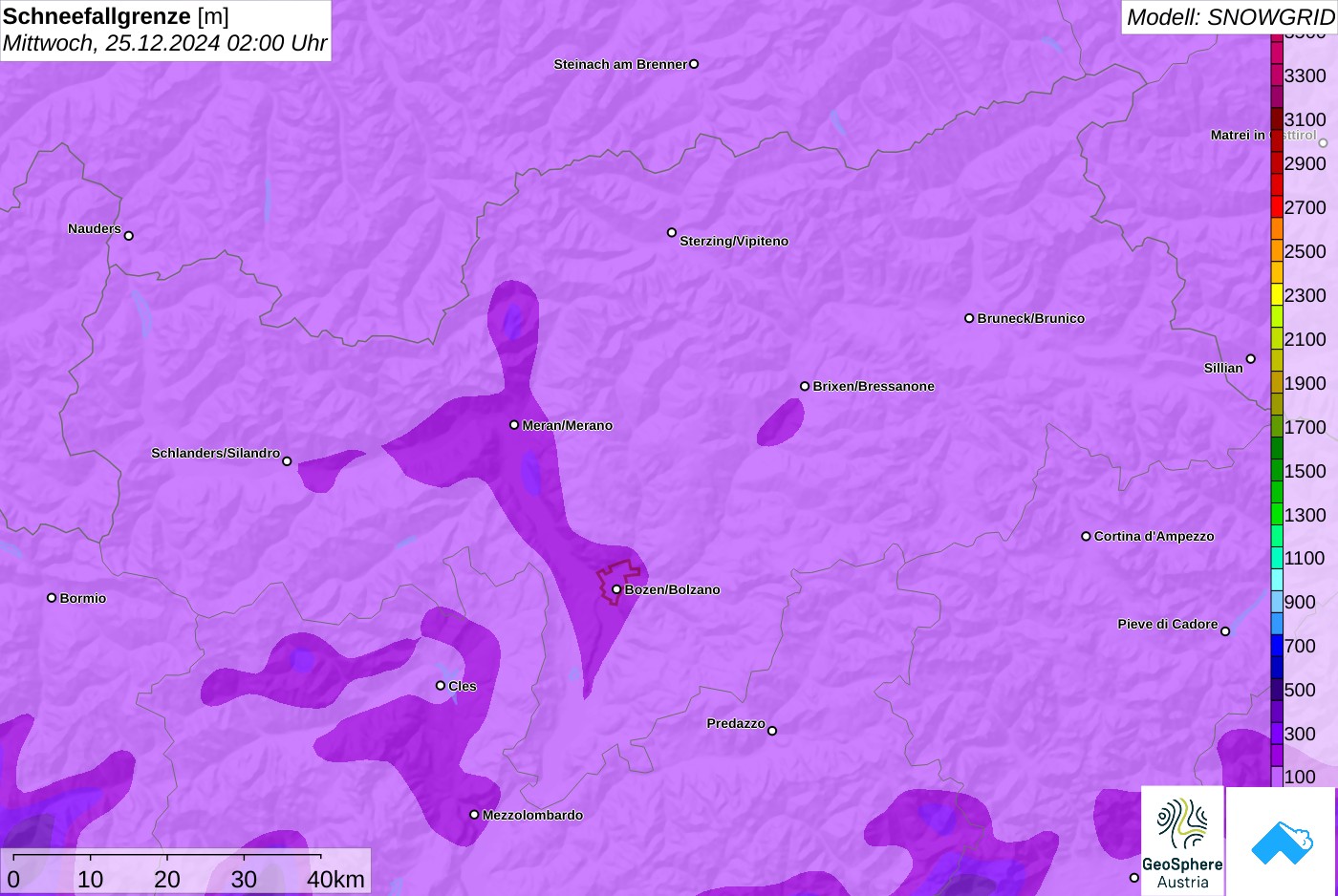Click the Pieve di Cadore marker dot
The image size is (1338, 896).
[1225, 631]
